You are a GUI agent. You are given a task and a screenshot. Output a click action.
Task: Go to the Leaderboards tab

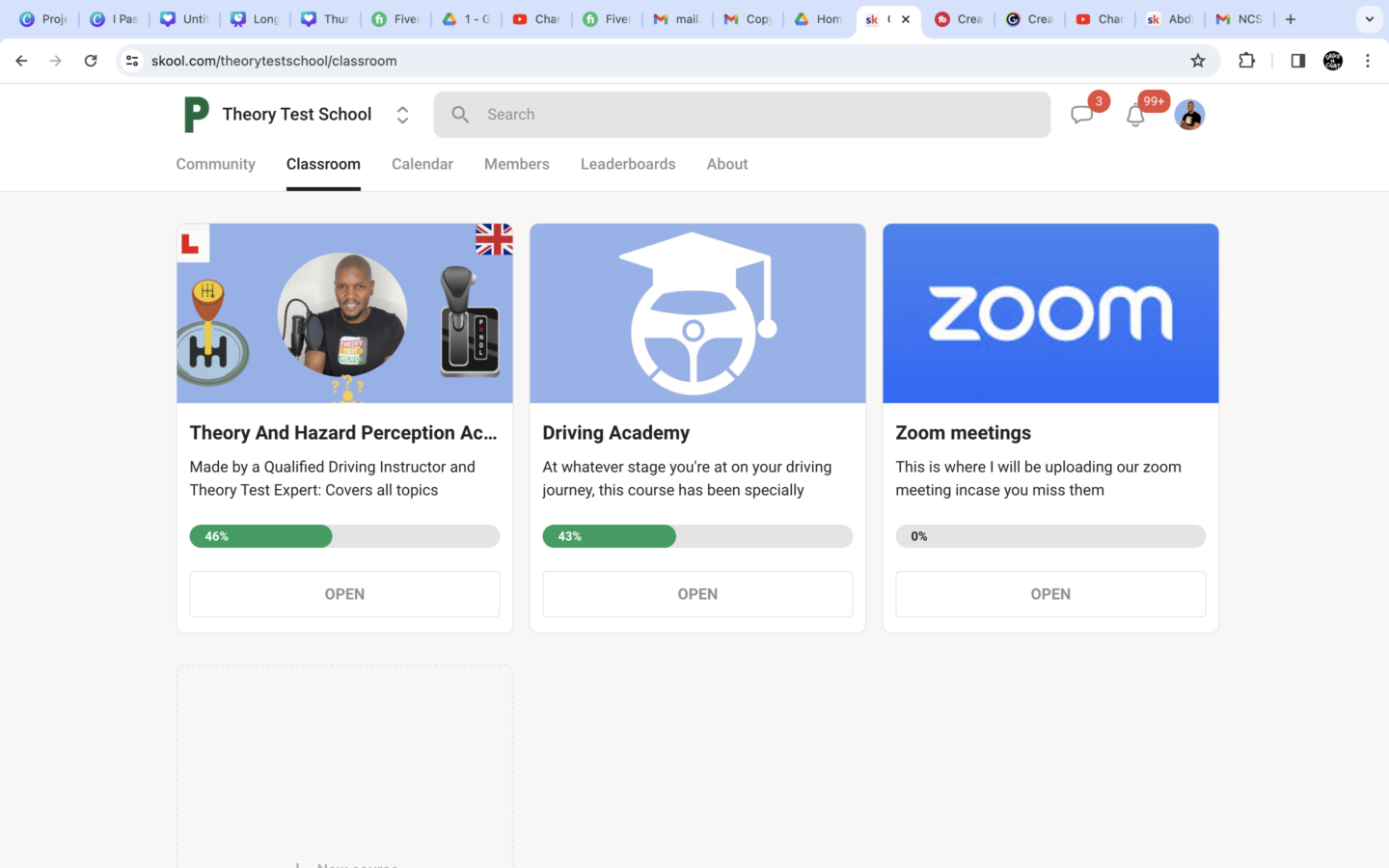(628, 164)
